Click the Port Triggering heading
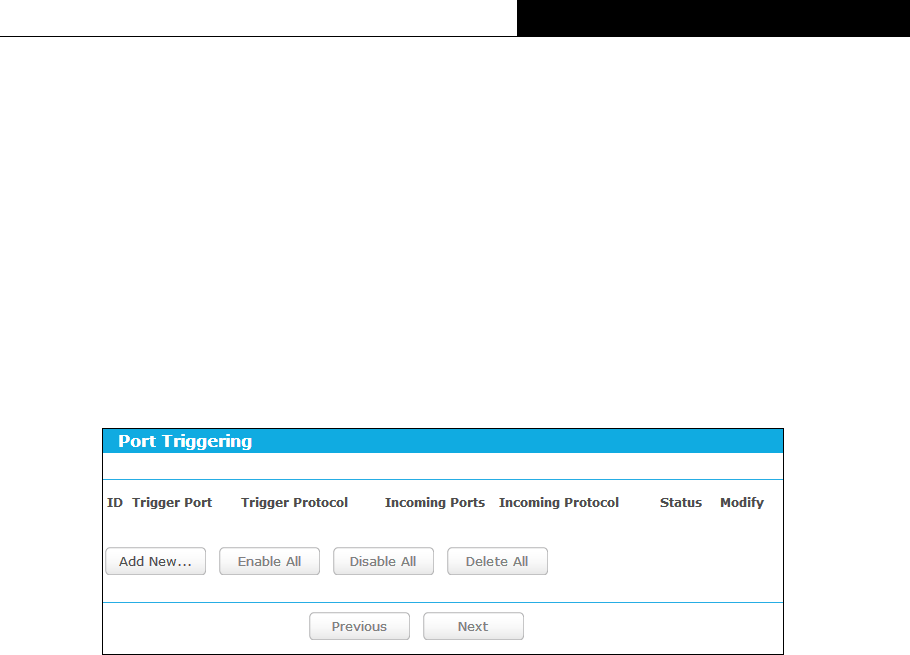This screenshot has height=655, width=910. click(185, 442)
